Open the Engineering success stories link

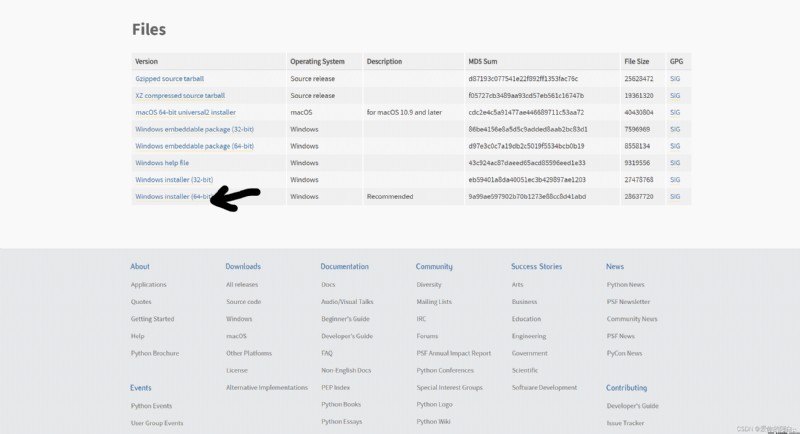pyautogui.click(x=529, y=336)
